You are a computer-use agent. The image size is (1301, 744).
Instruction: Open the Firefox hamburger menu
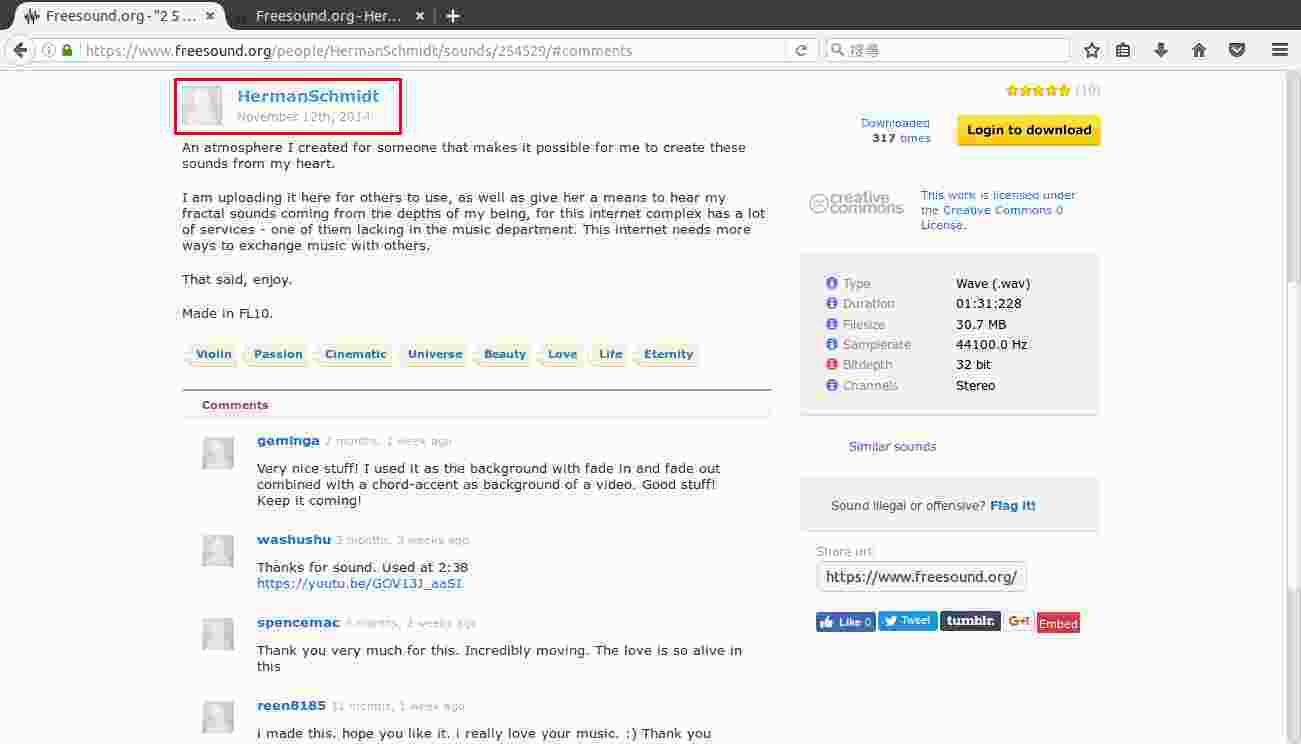(x=1280, y=50)
